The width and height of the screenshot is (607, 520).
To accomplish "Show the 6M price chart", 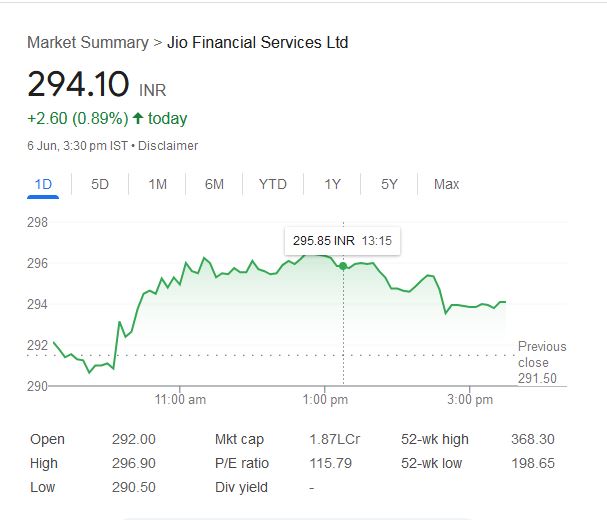I will pyautogui.click(x=214, y=184).
